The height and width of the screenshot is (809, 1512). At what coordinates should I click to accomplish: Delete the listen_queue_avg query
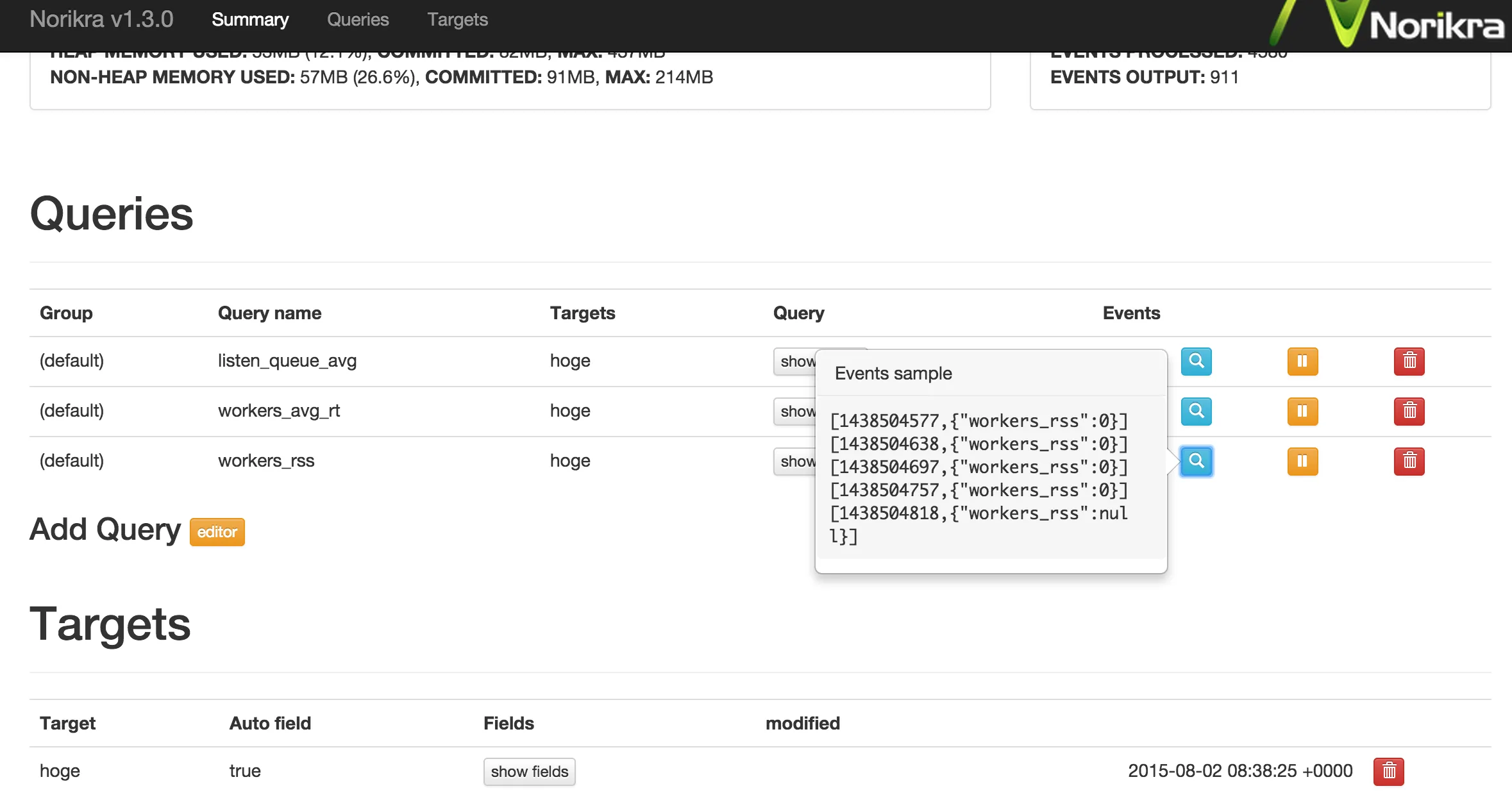[1409, 361]
